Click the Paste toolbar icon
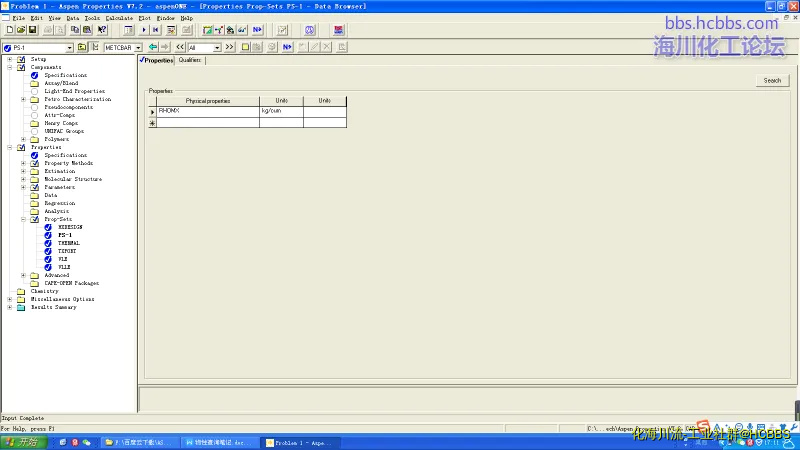 click(x=87, y=30)
